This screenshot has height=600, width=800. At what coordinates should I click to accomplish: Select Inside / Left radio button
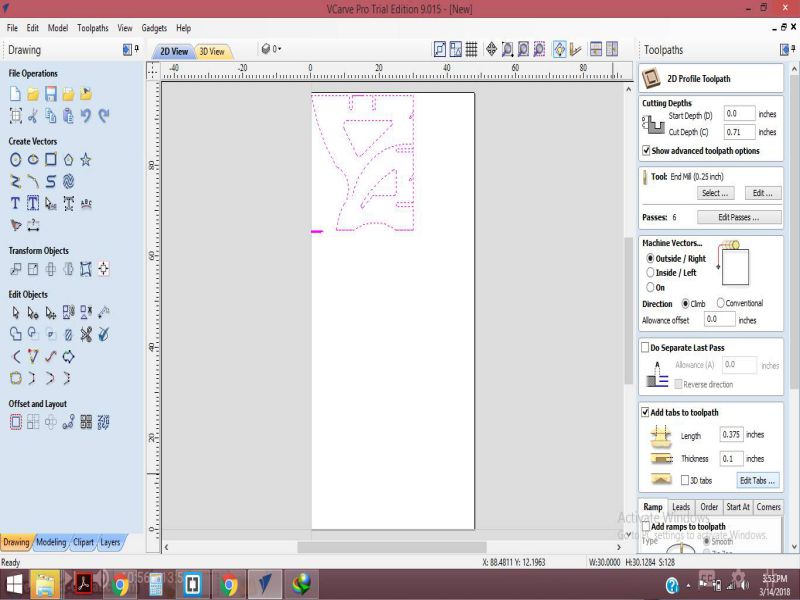click(651, 272)
